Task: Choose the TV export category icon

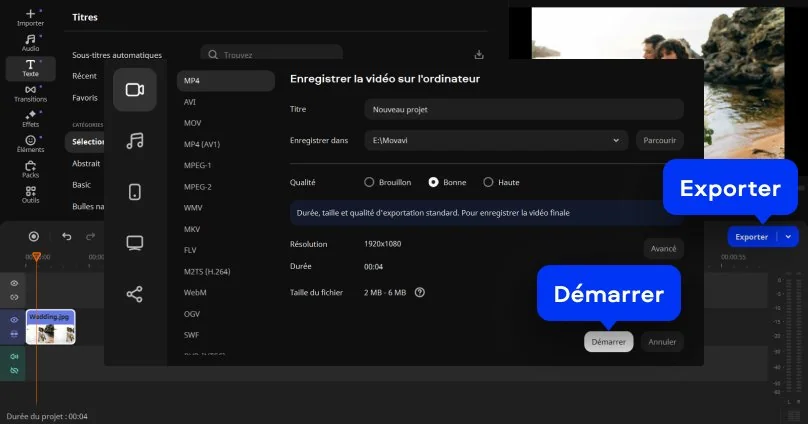Action: pos(135,243)
